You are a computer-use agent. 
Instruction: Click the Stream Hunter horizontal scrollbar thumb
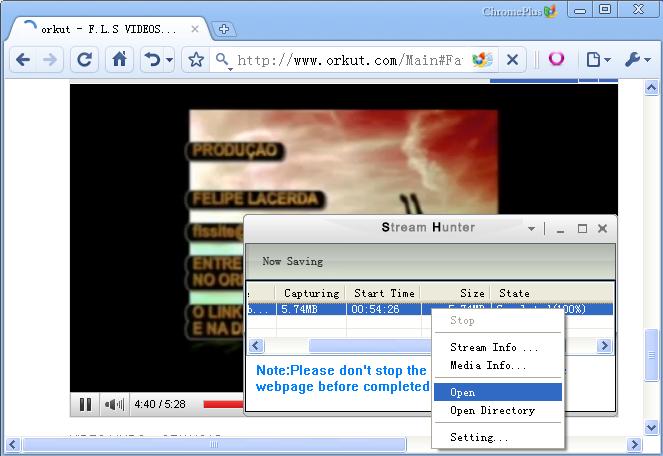point(370,346)
